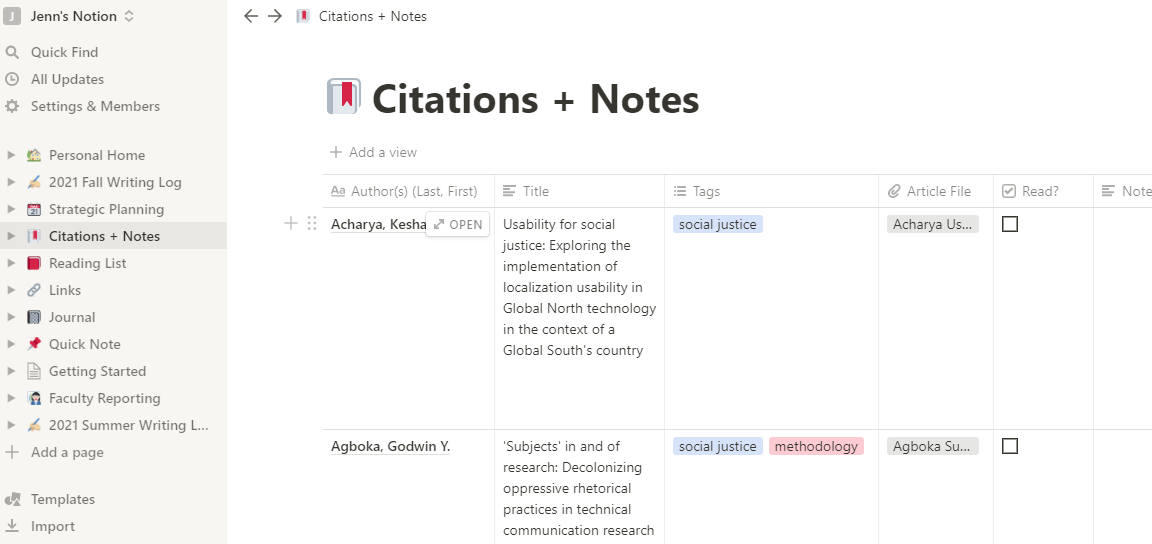This screenshot has width=1152, height=544.
Task: Click the Journal notebook icon
Action: coord(34,318)
